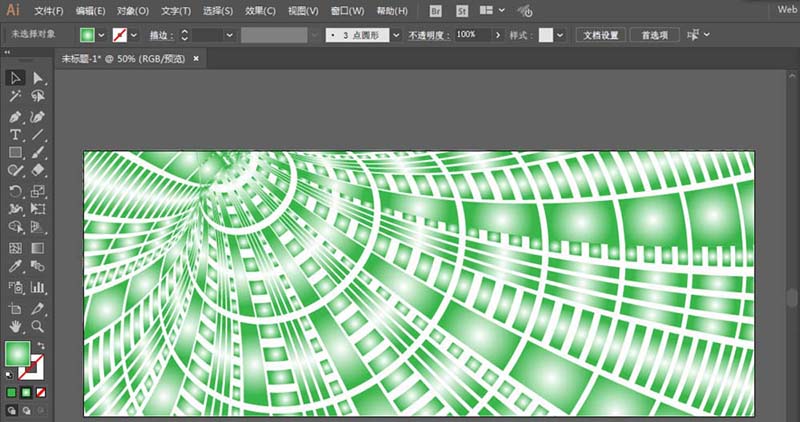800x422 pixels.
Task: Choose the Lasso tool
Action: [x=38, y=96]
